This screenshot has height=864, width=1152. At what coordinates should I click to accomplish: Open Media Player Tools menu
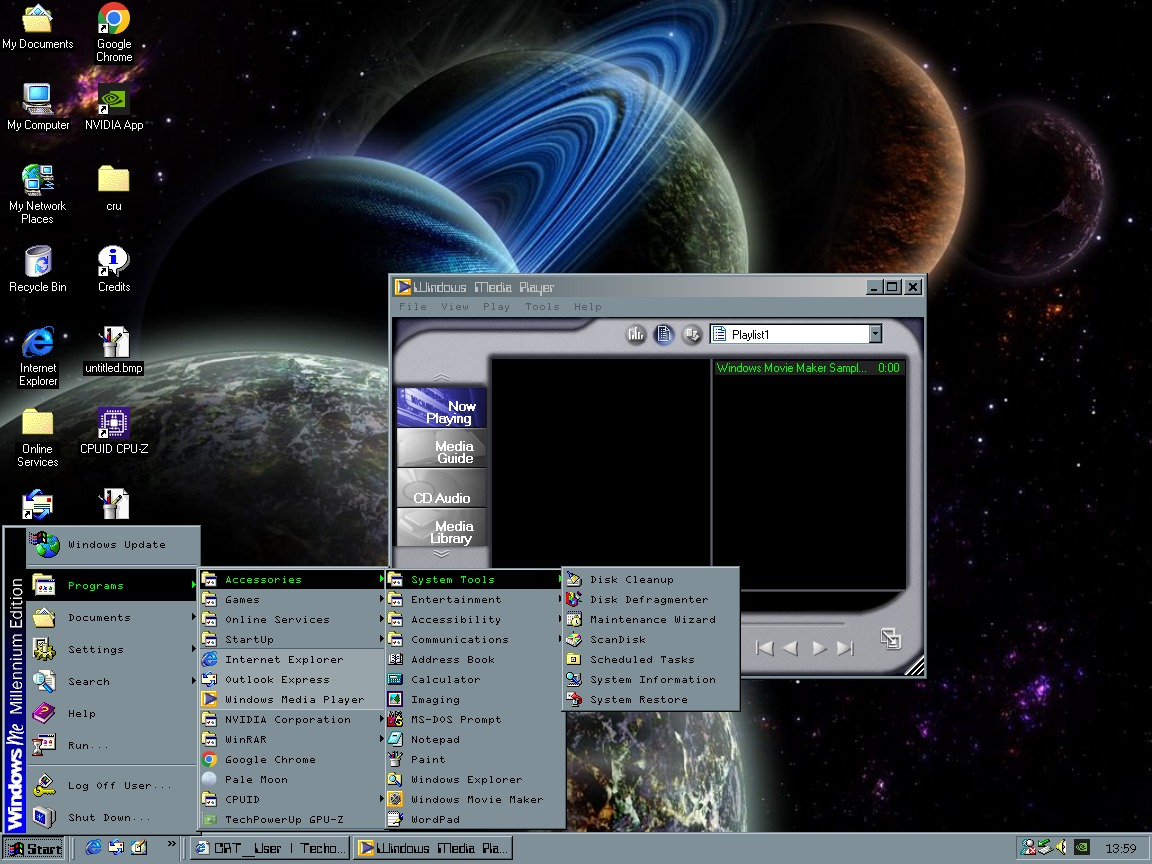coord(542,307)
